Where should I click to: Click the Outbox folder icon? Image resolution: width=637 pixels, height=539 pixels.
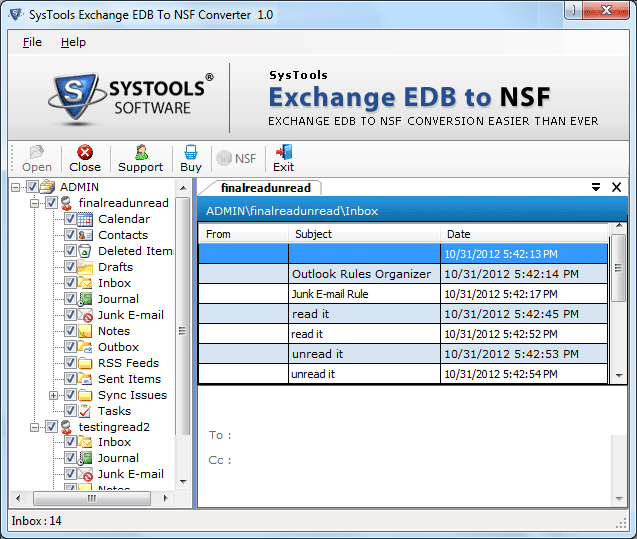click(85, 347)
